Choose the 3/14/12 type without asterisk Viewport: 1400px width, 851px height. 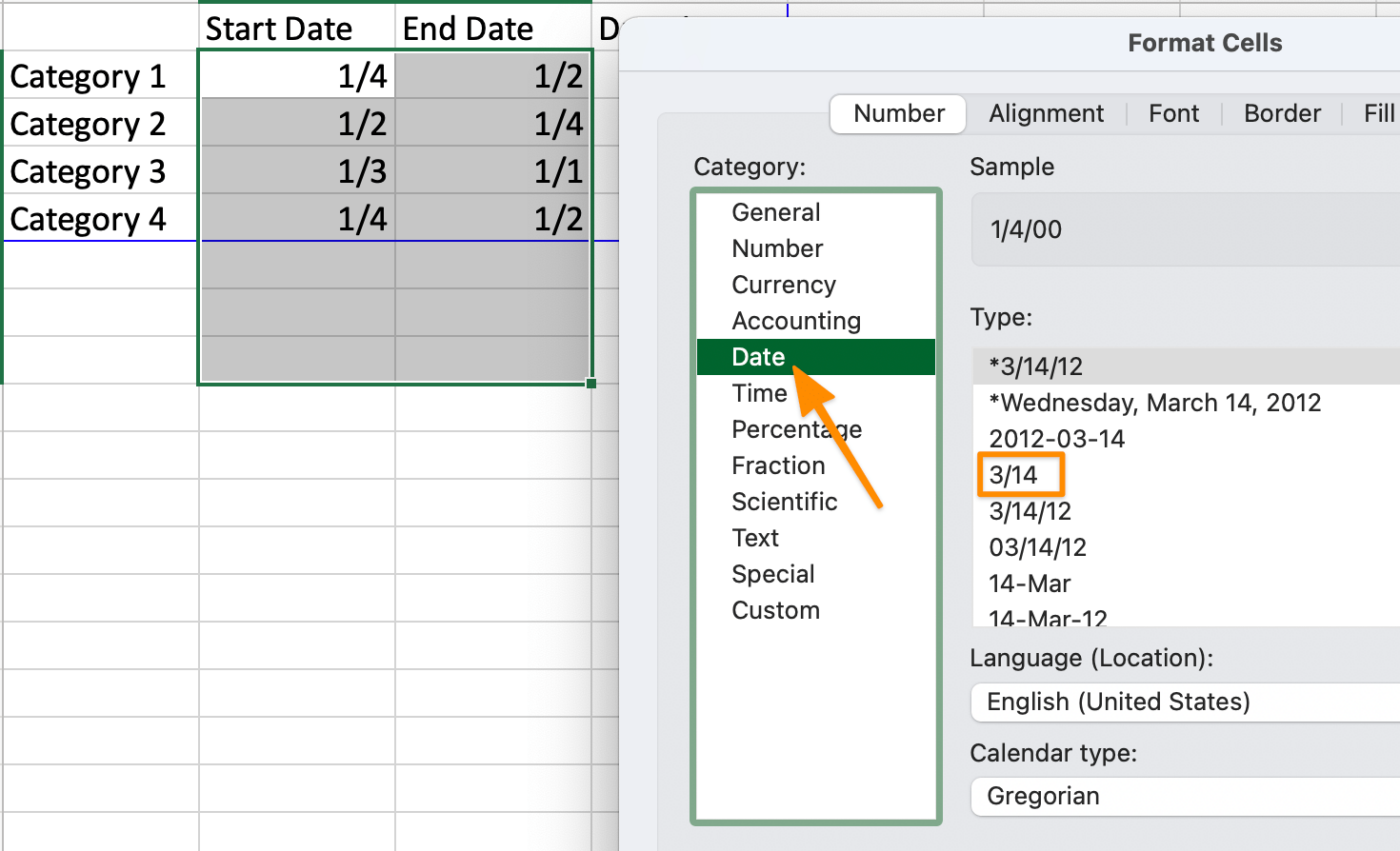[x=1186, y=511]
